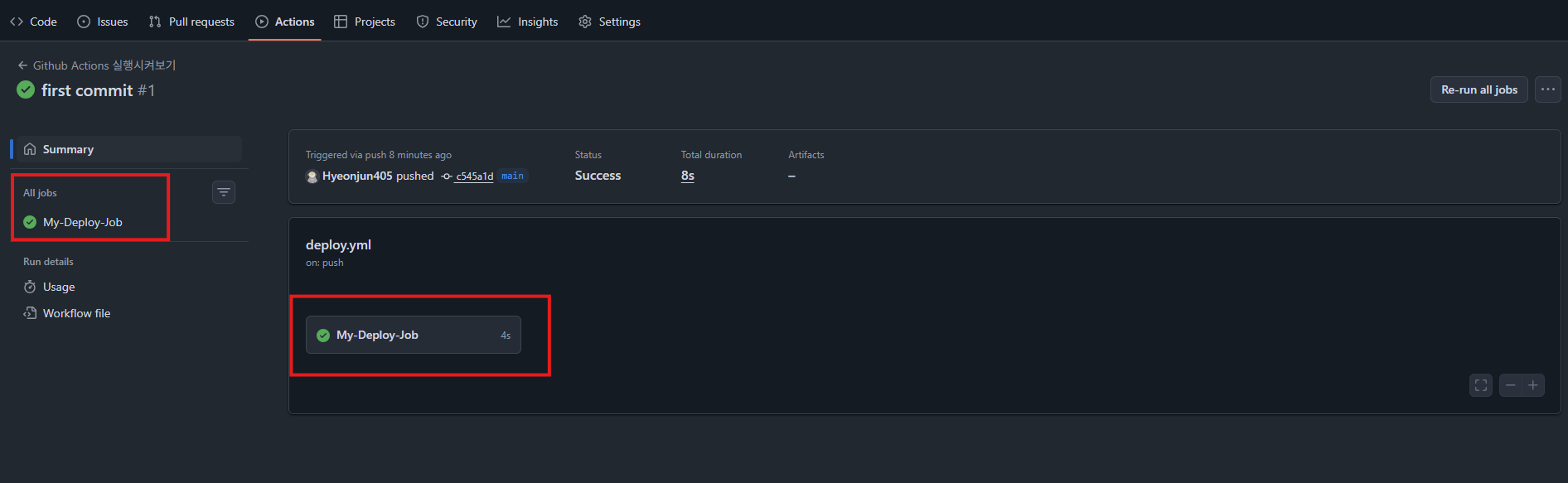Open the Projects tab
This screenshot has width=1568, height=483.
[x=365, y=22]
